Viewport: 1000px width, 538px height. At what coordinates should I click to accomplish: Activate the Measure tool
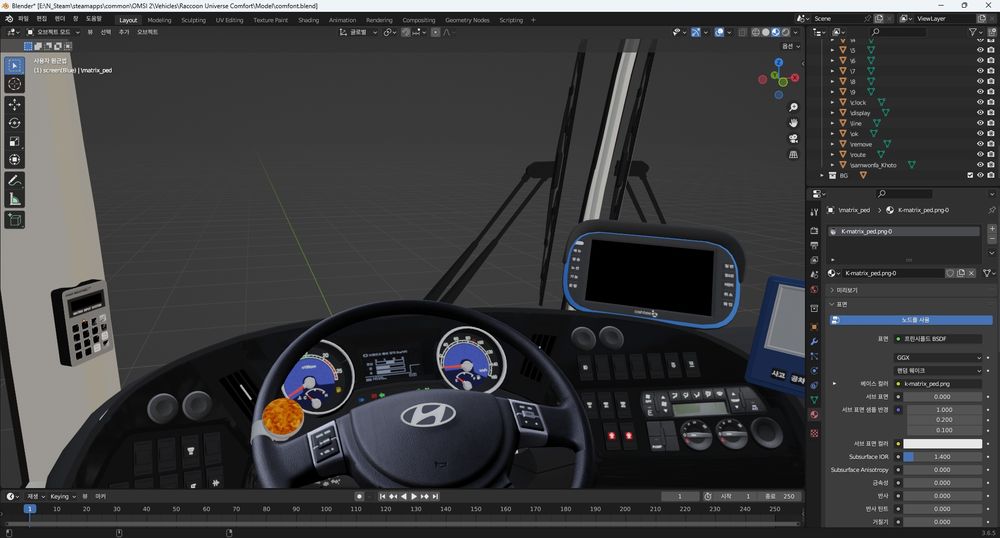[15, 200]
